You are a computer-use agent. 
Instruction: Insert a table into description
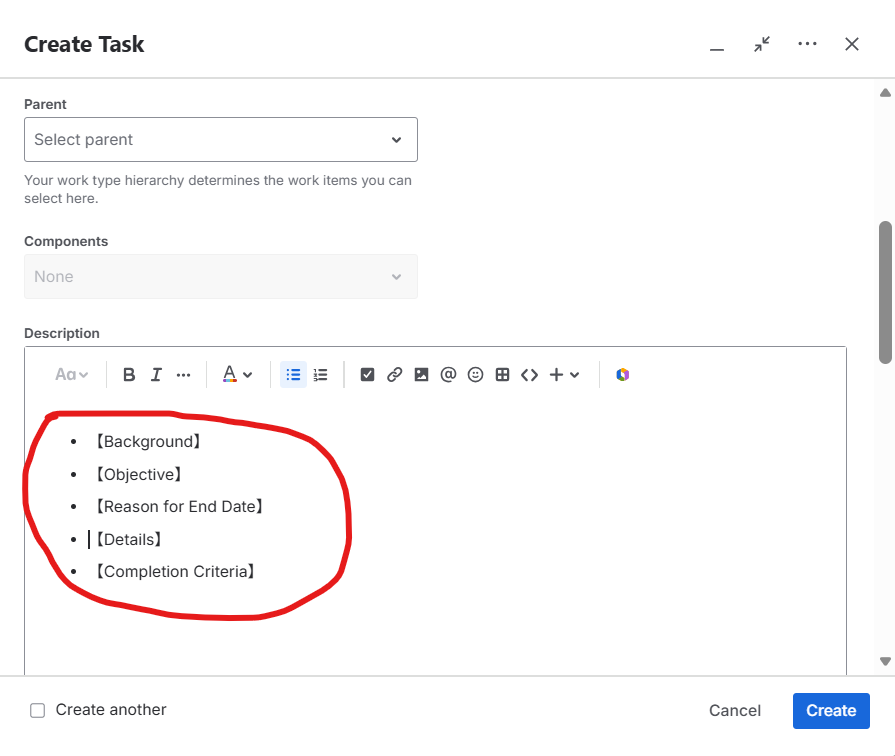502,375
